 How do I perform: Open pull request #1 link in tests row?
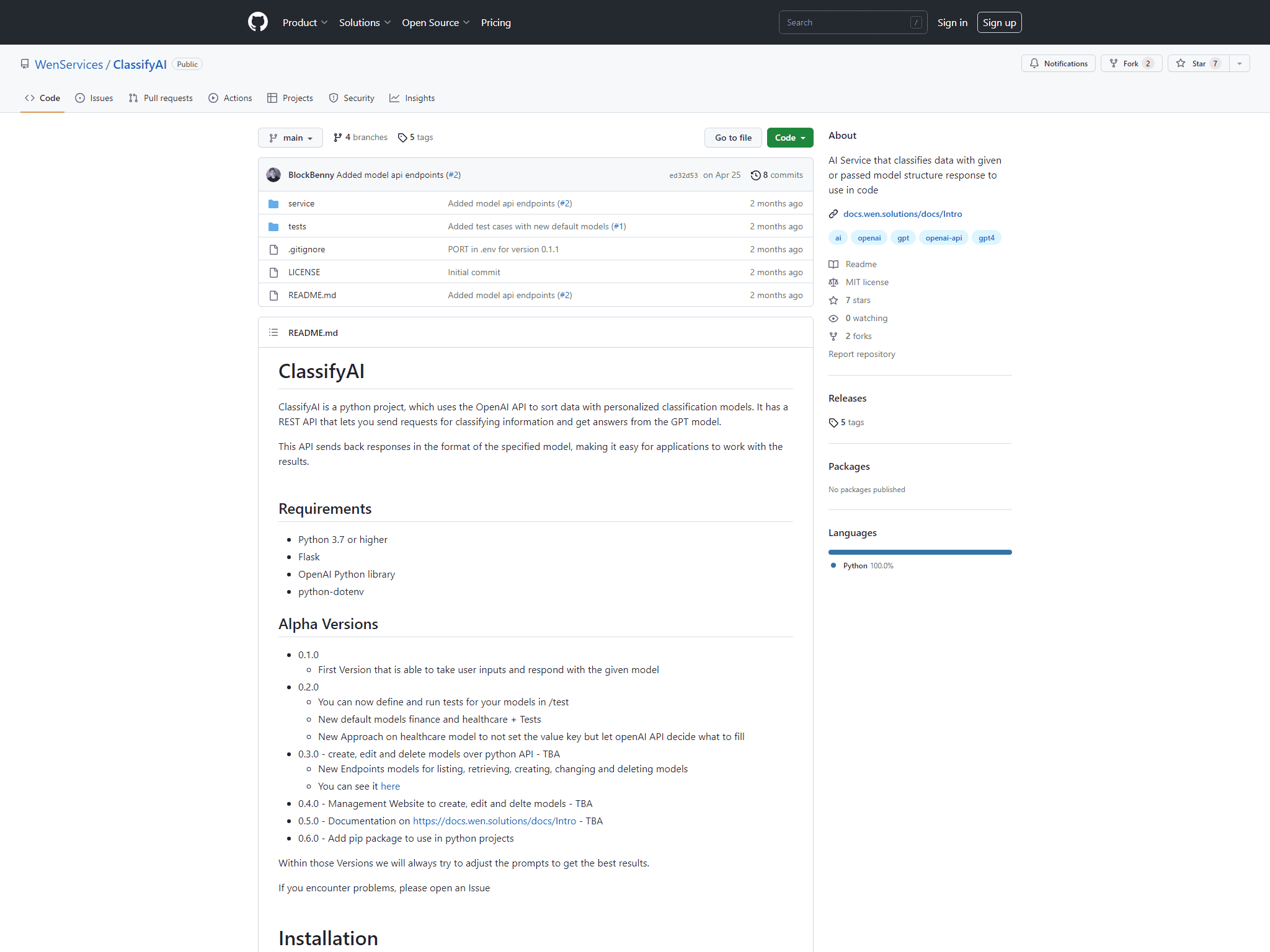click(x=618, y=226)
